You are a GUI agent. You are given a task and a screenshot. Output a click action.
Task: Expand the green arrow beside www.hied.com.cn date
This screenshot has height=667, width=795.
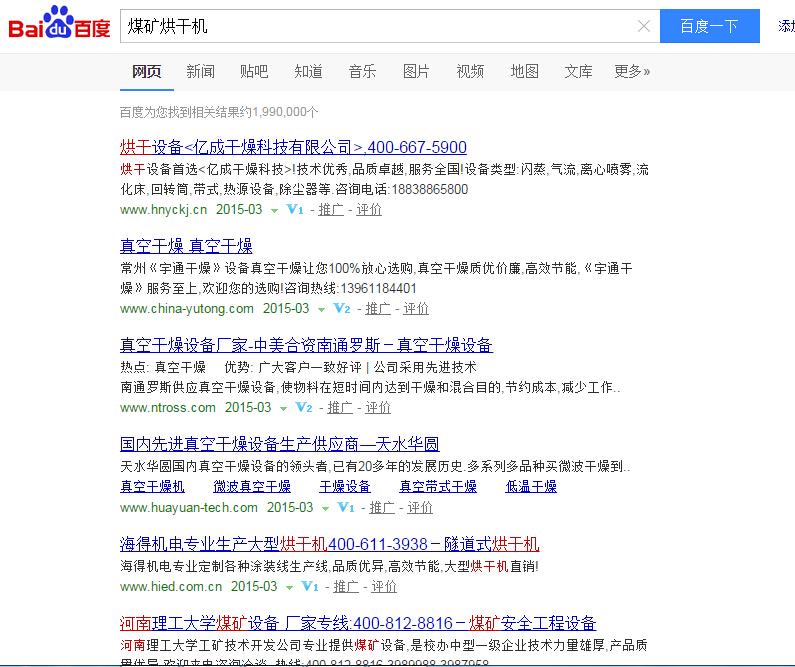point(290,588)
